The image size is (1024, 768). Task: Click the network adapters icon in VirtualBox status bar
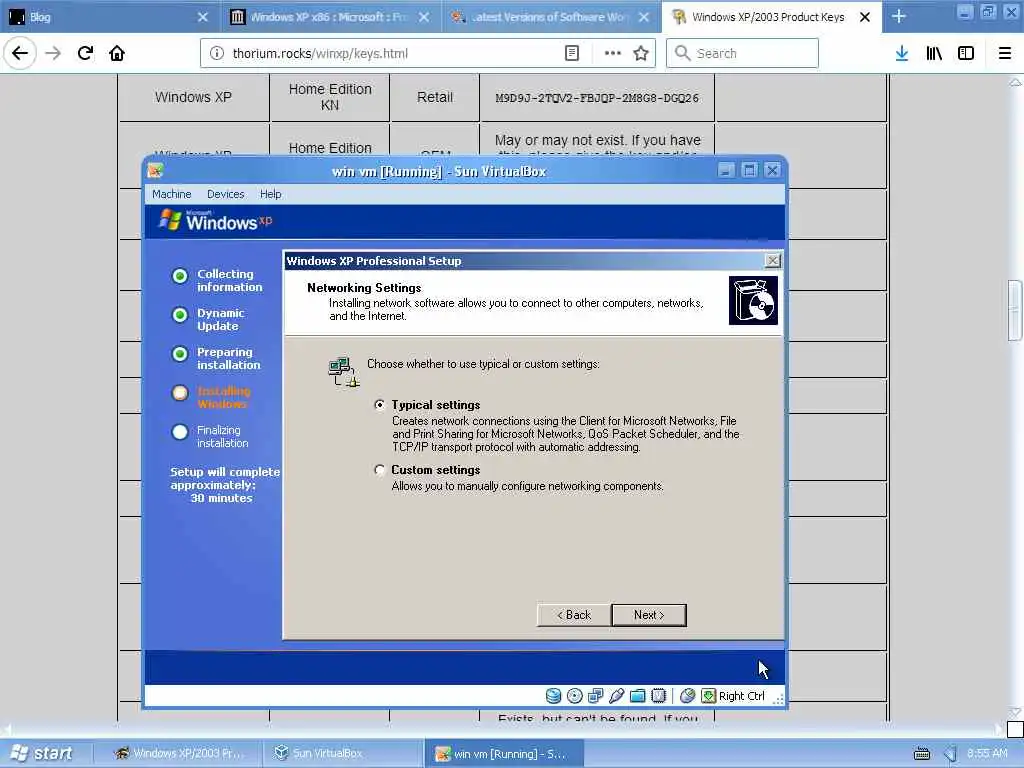click(596, 696)
